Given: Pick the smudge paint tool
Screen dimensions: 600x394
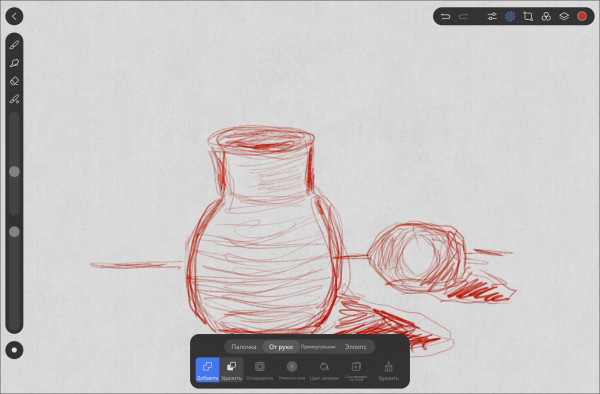Looking at the screenshot, I should tap(14, 99).
